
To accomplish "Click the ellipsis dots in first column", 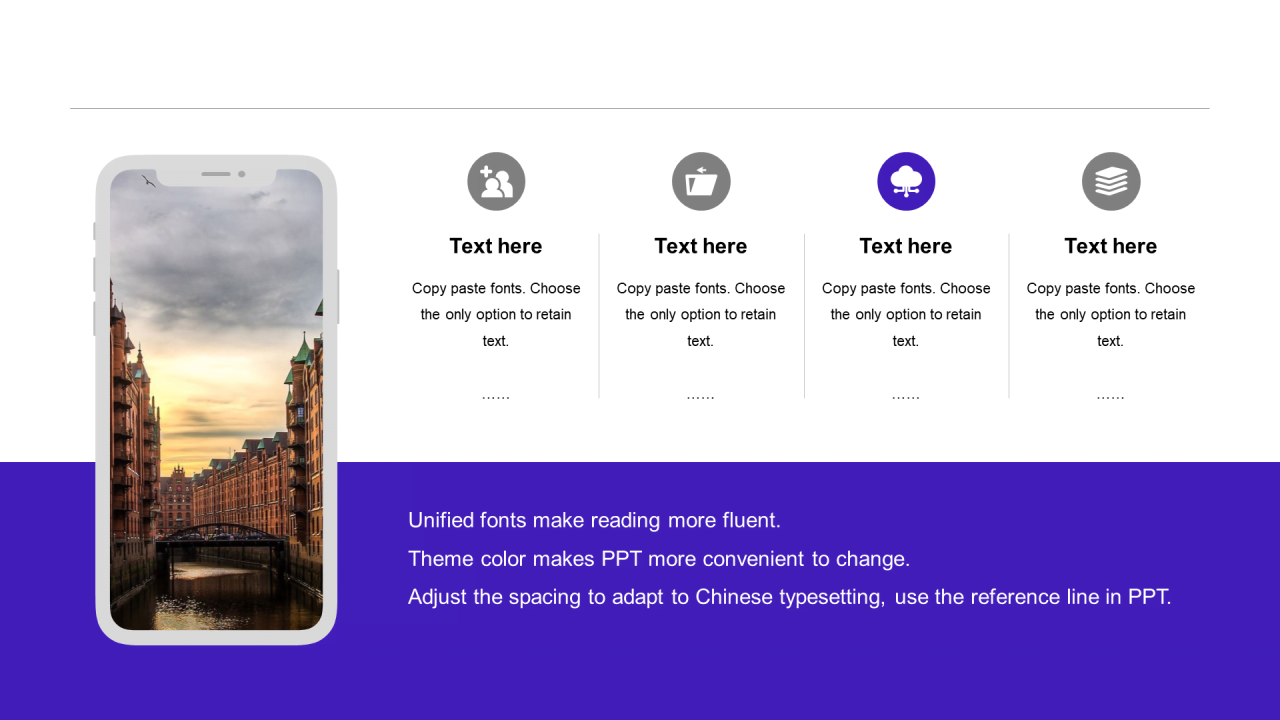I will tap(496, 398).
